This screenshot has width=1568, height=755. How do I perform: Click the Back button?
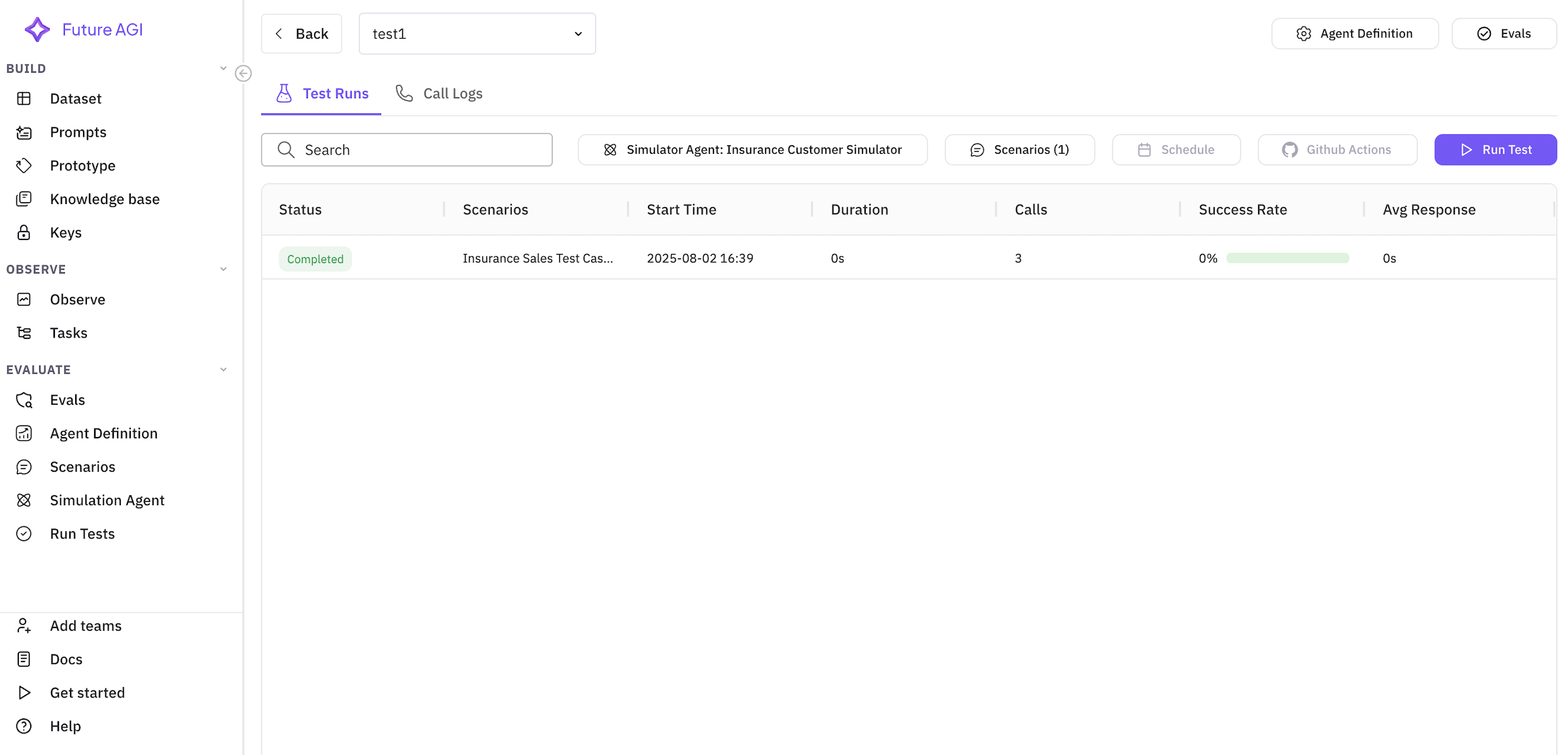click(x=301, y=34)
